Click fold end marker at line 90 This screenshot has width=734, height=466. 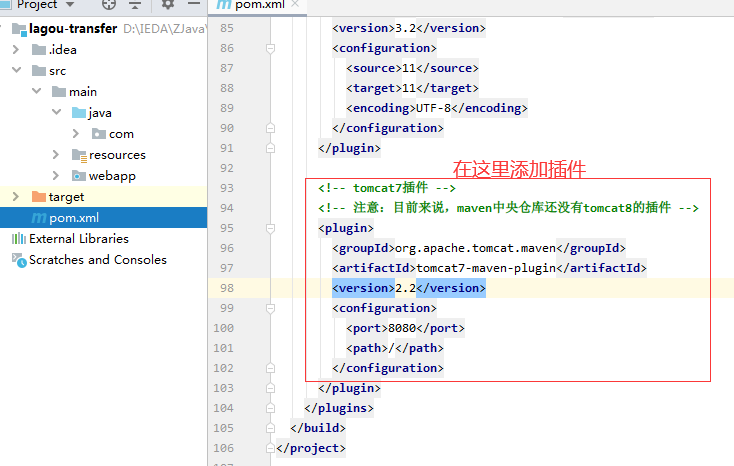click(270, 128)
